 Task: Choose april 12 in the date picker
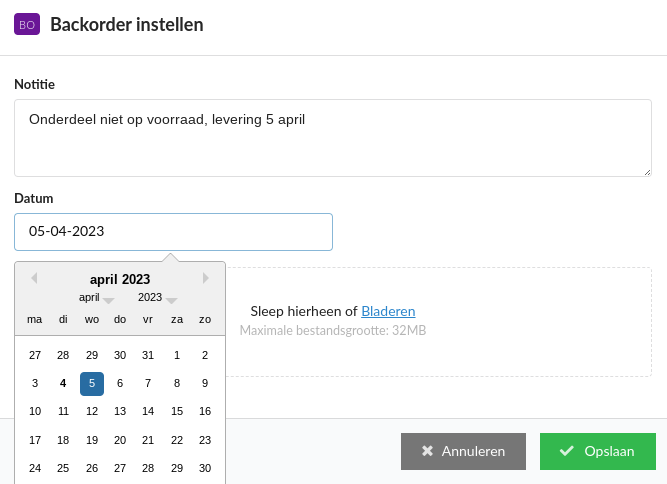(x=92, y=411)
